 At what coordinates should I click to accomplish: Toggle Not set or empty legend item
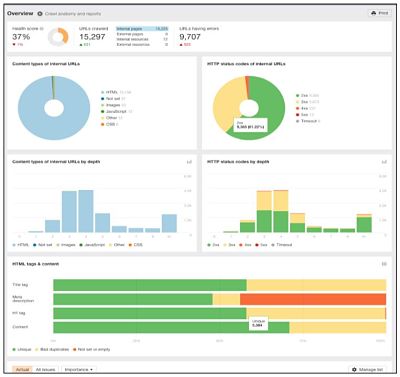click(91, 349)
